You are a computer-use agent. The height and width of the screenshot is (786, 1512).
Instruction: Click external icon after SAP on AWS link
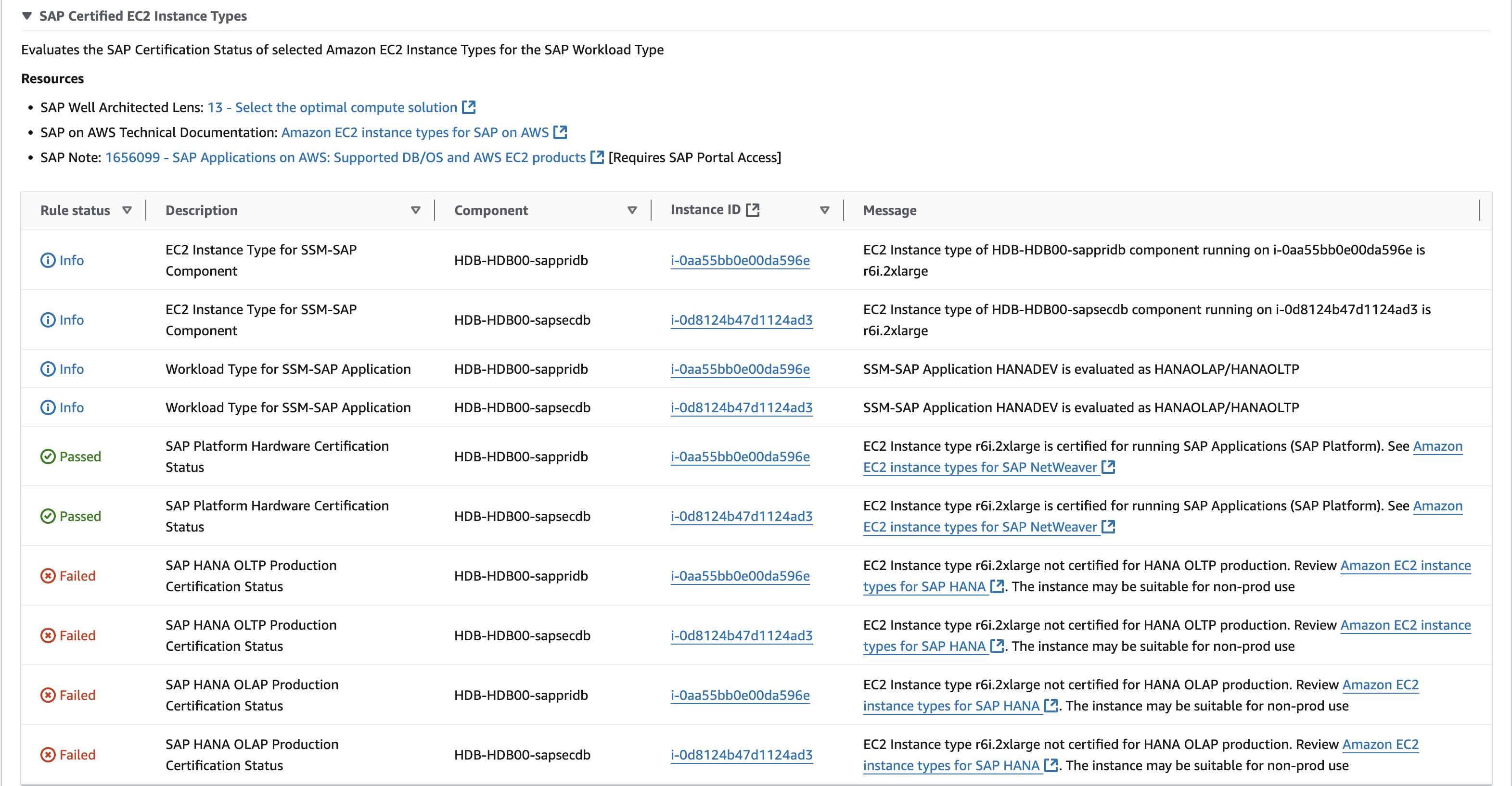coord(561,133)
